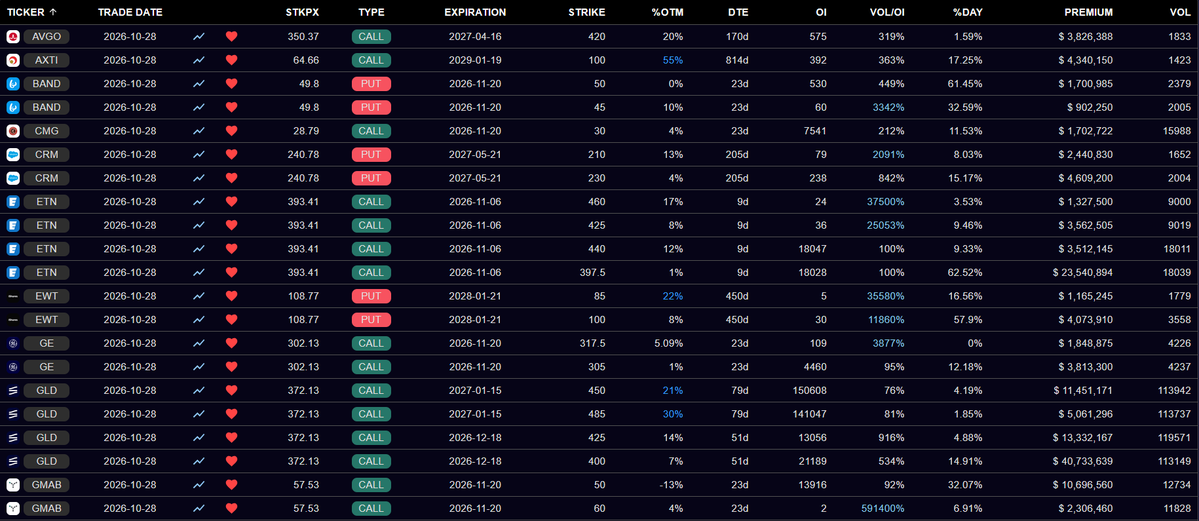This screenshot has height=521, width=1199.
Task: Click PUT badge in EWT strike 85 row
Action: tap(371, 296)
